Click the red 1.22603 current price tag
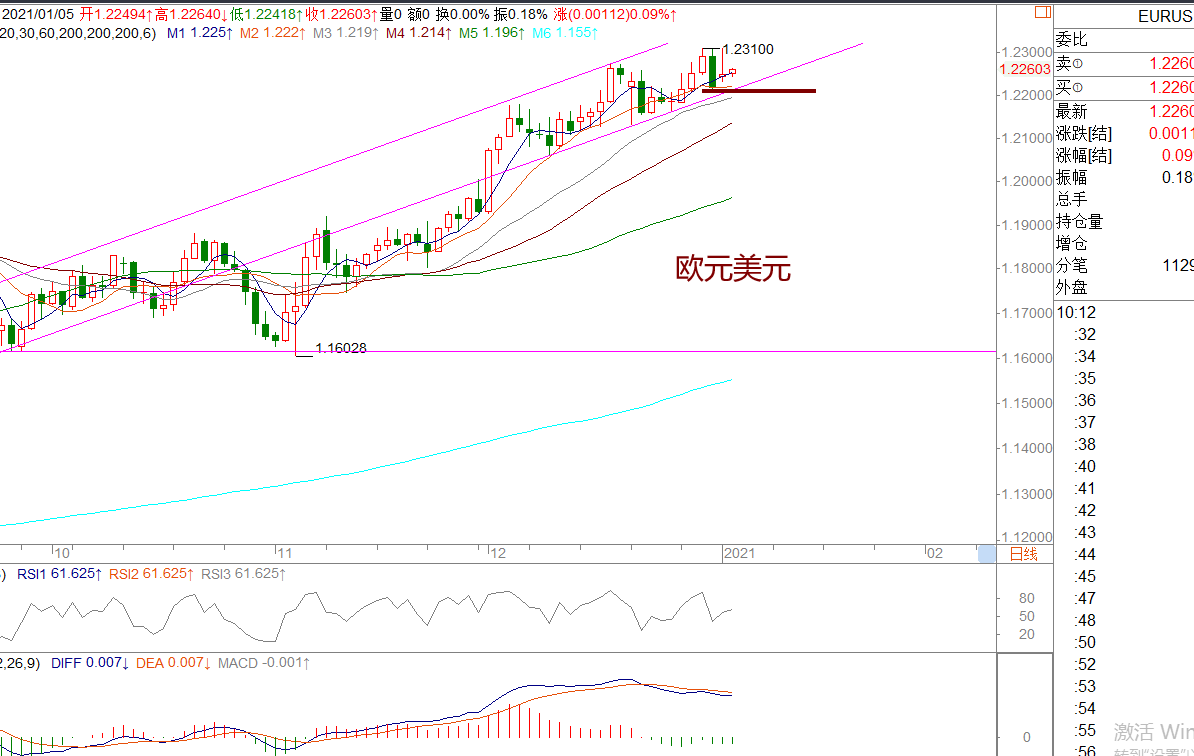Viewport: 1194px width, 756px height. (x=1025, y=69)
